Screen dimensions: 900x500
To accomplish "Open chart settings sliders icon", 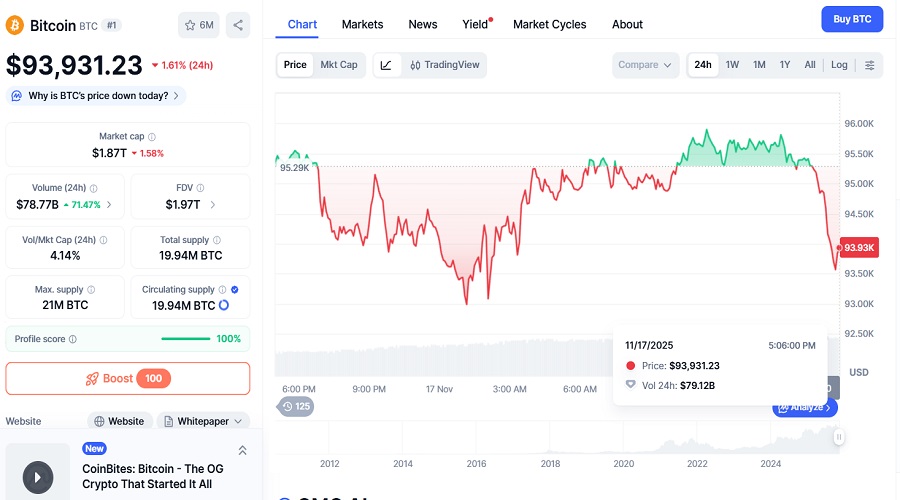I will [869, 65].
